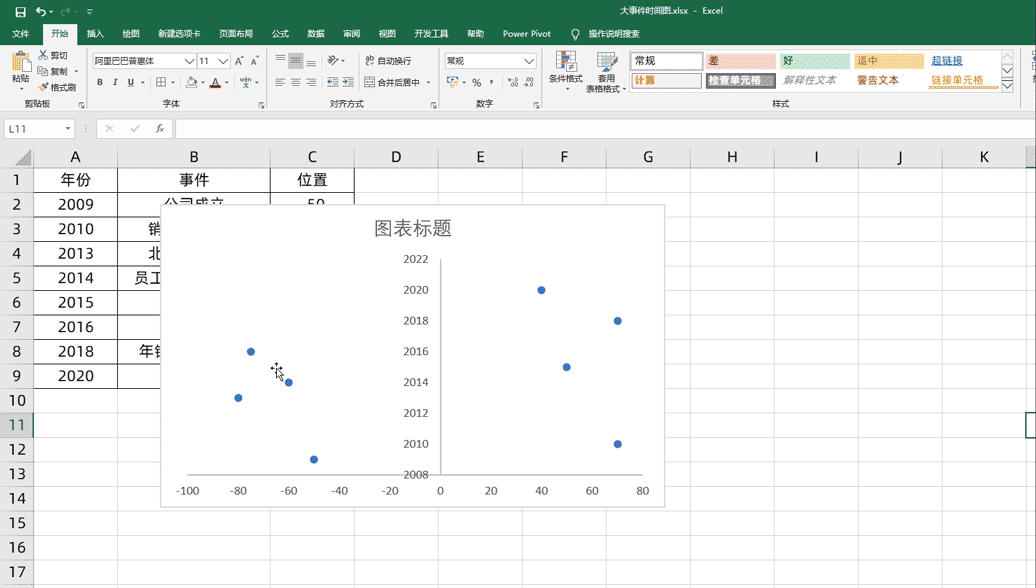Select the 常规 cell style
This screenshot has height=588, width=1036.
(x=666, y=61)
